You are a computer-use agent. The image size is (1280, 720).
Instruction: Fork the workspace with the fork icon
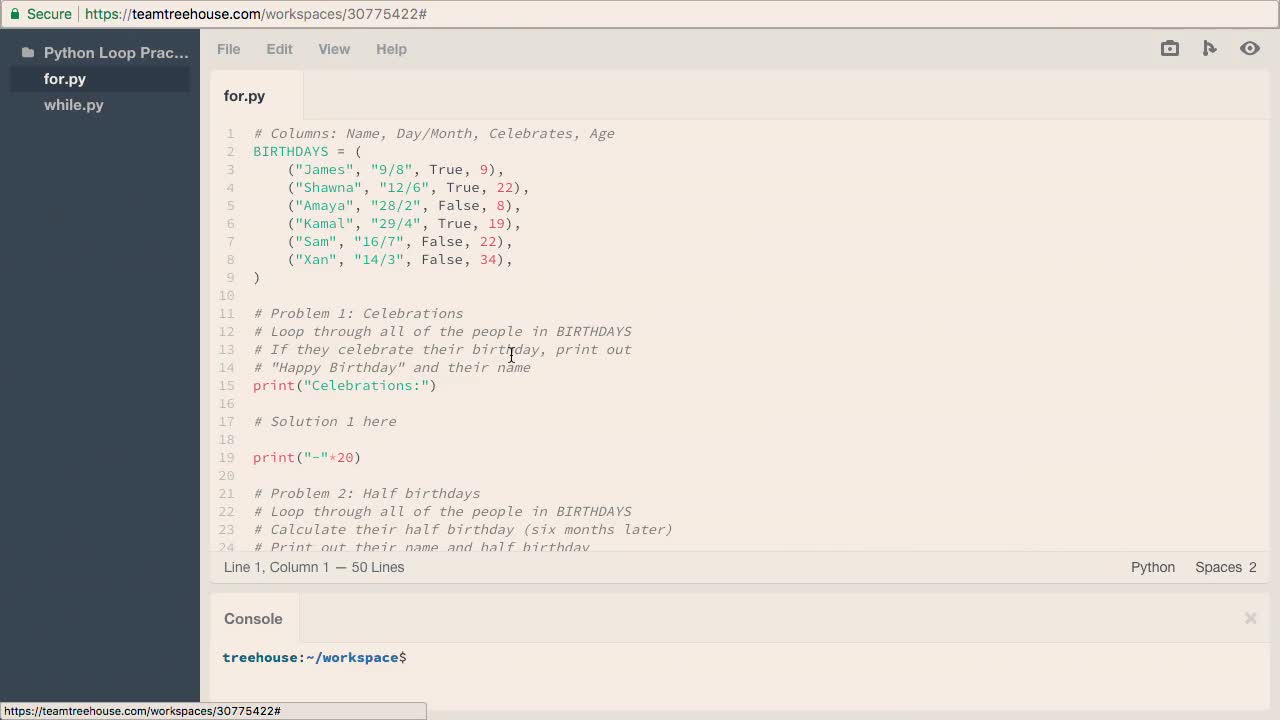point(1210,48)
